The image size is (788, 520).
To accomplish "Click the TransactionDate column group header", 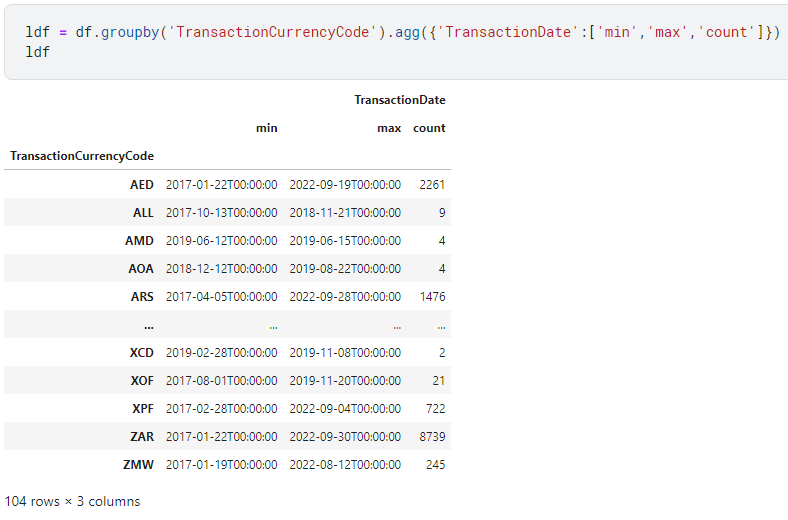I will pos(400,100).
